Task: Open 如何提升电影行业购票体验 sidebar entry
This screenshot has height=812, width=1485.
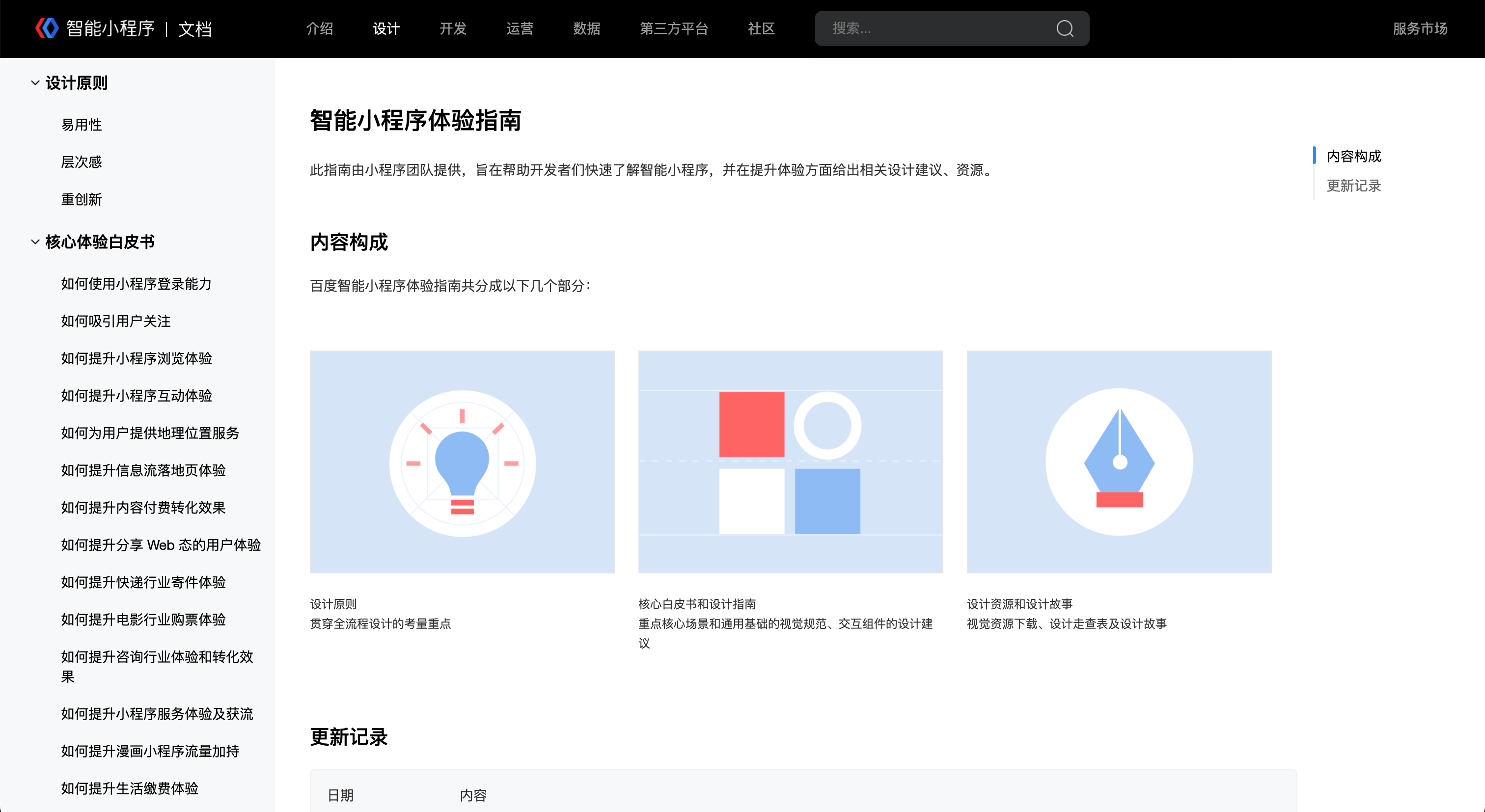Action: 143,620
